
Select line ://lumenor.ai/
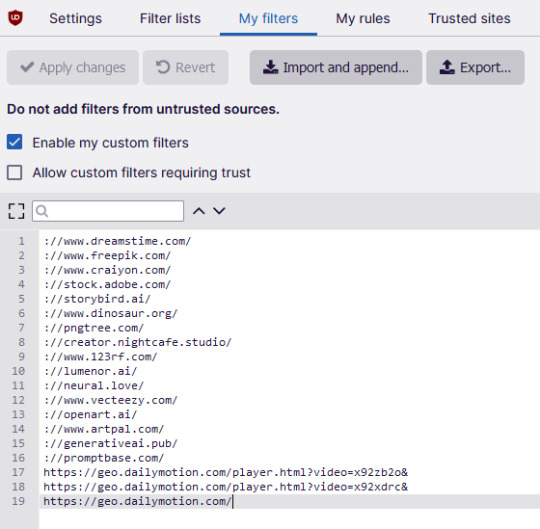coord(90,371)
